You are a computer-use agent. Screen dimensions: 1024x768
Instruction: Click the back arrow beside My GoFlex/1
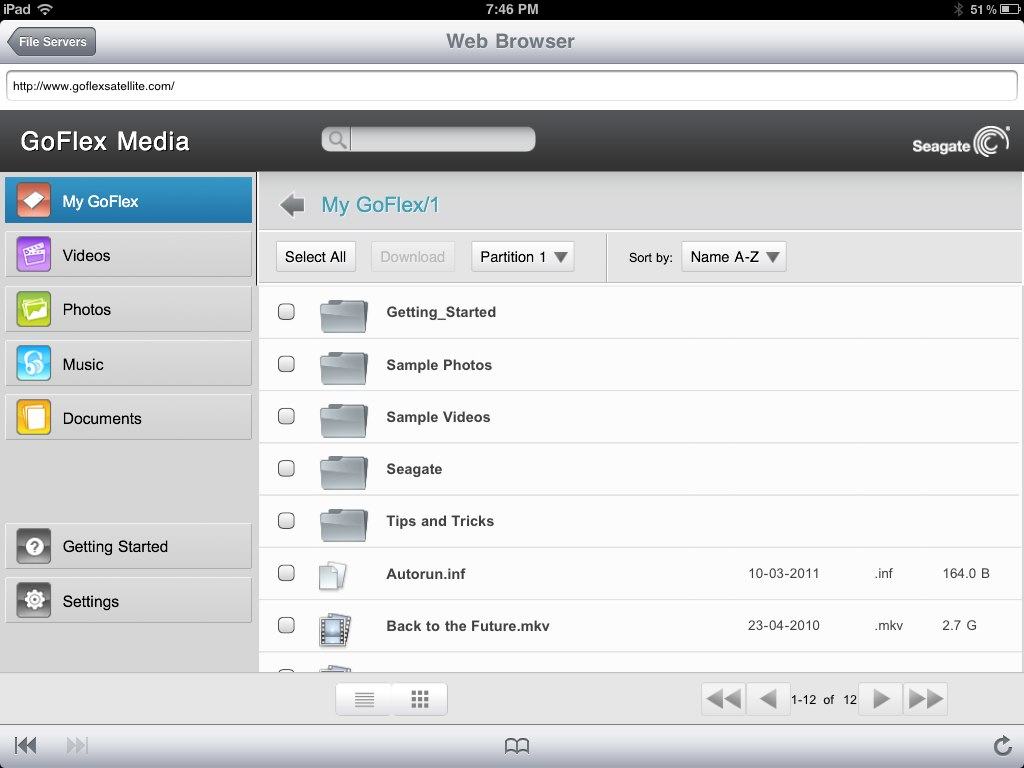click(292, 205)
